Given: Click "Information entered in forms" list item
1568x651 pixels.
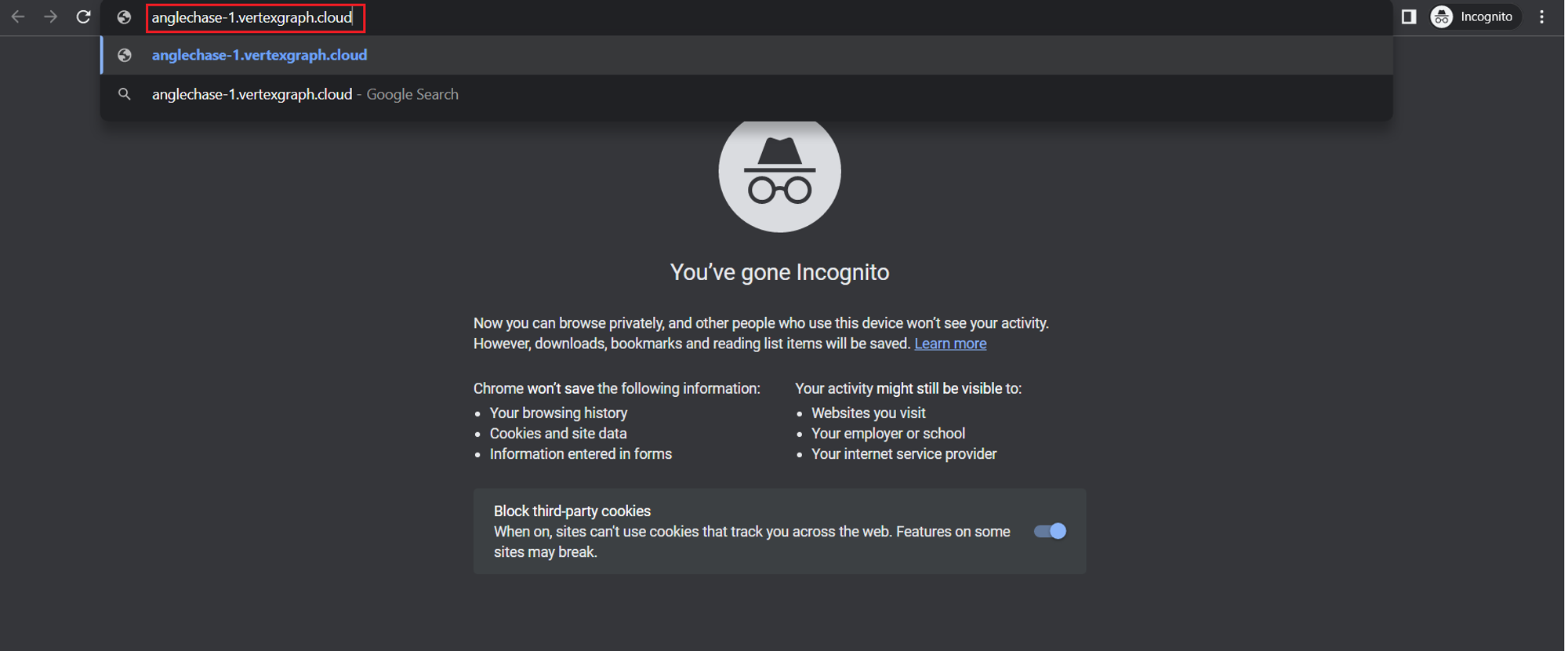Looking at the screenshot, I should (581, 453).
